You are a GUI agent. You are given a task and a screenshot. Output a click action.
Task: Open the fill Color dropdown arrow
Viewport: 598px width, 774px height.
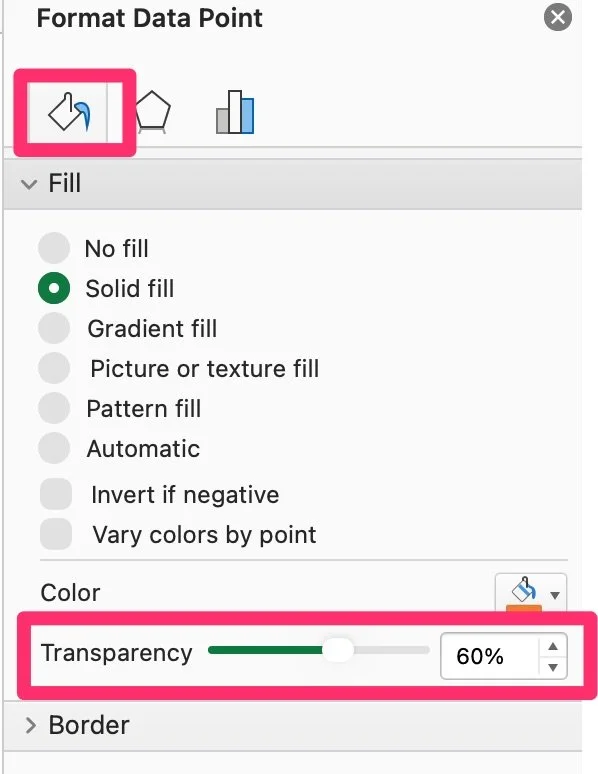555,595
